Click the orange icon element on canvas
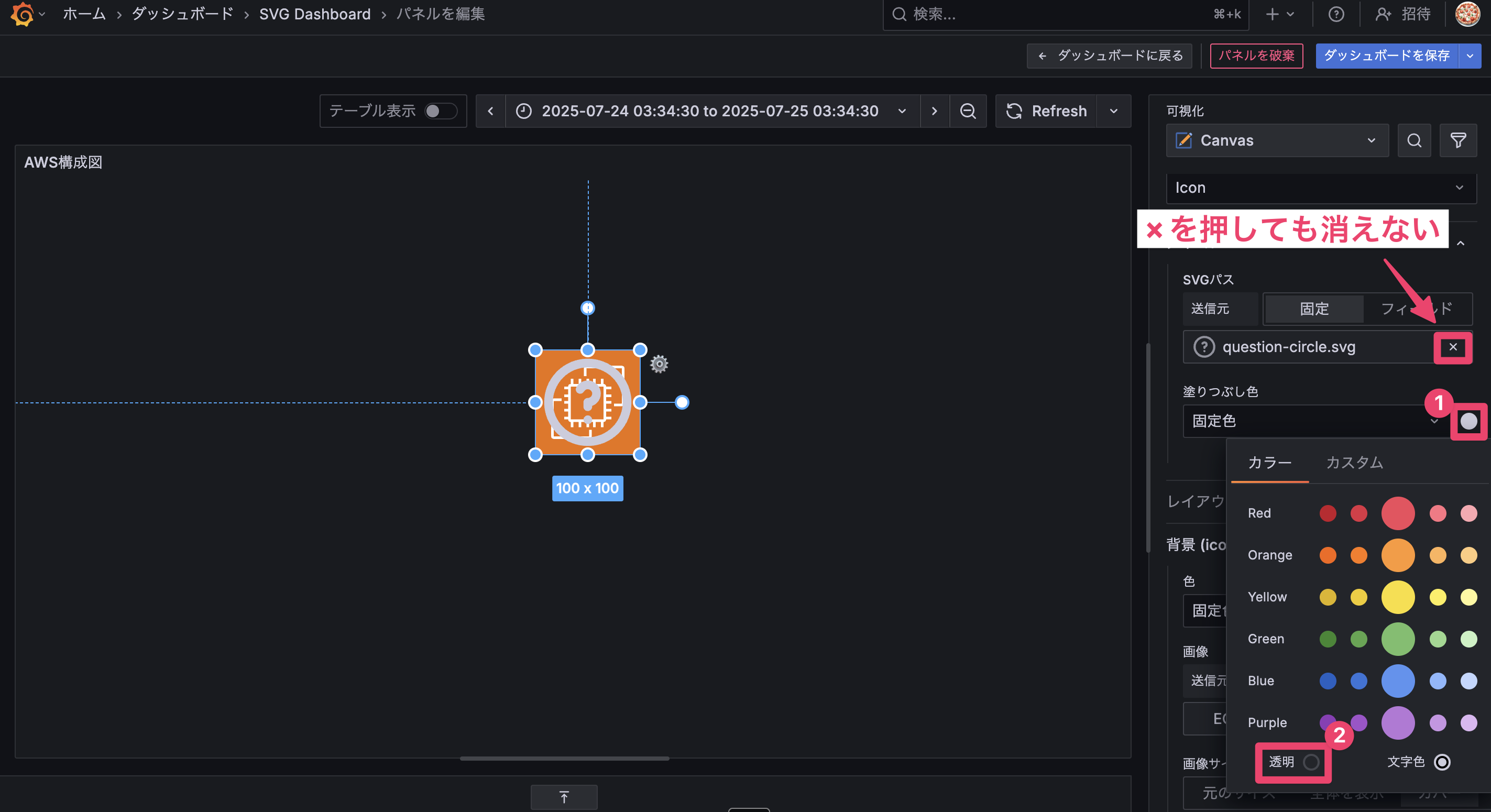Image resolution: width=1491 pixels, height=812 pixels. pos(587,402)
